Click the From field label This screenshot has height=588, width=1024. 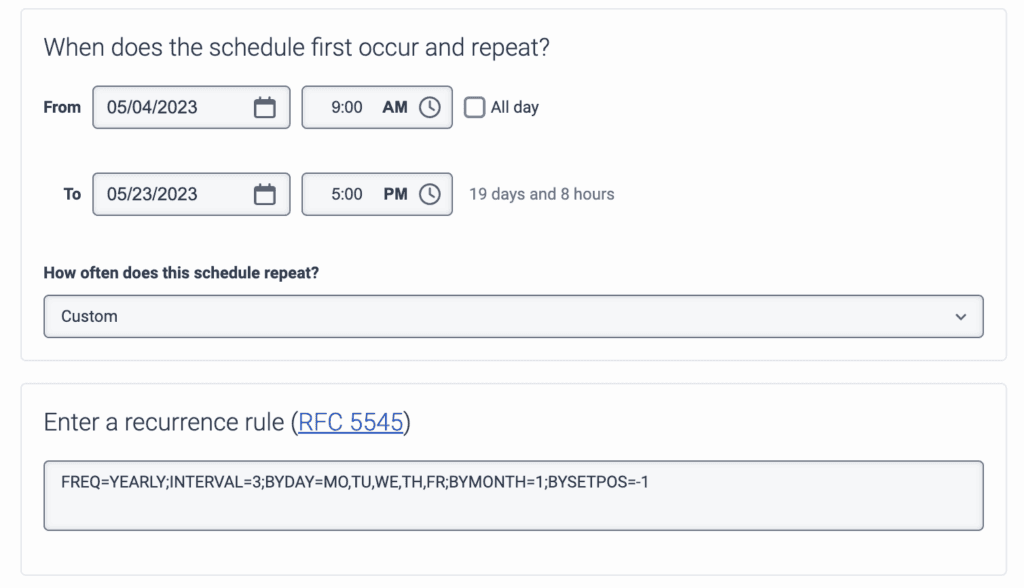click(62, 107)
